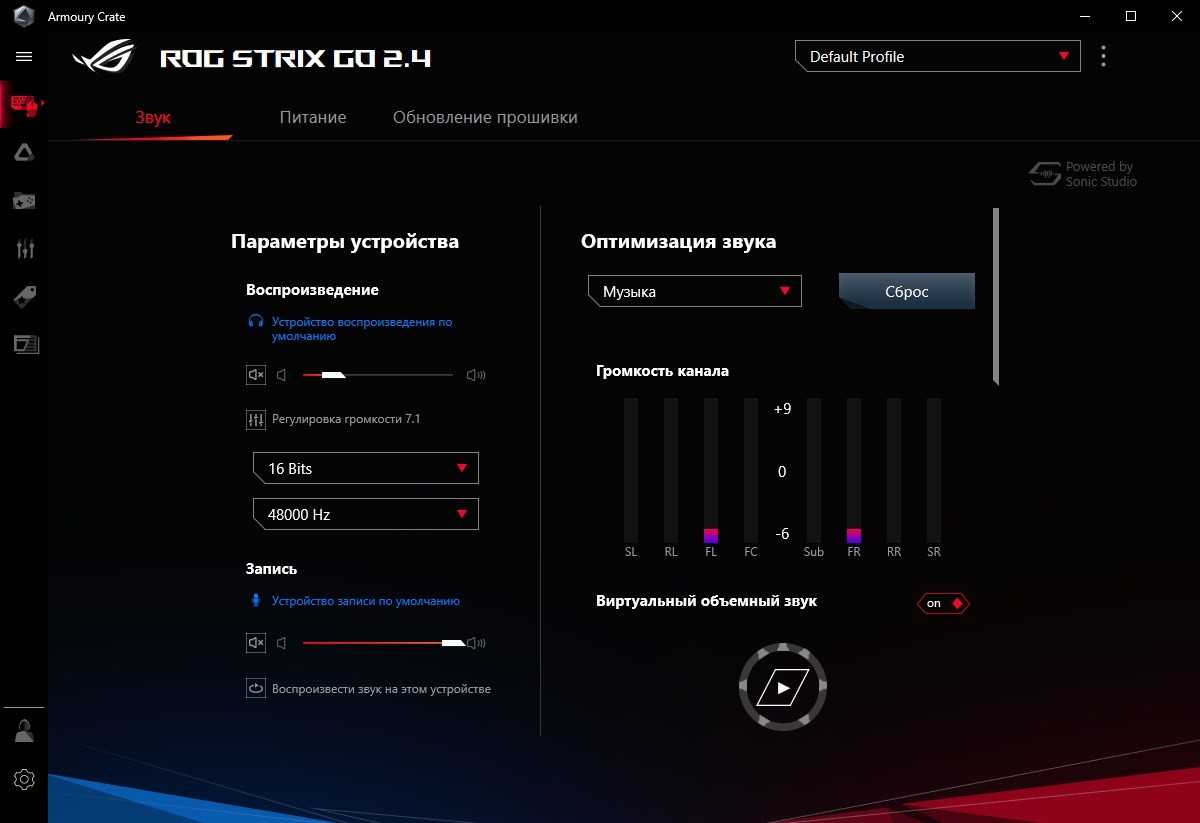Mute the playback device

tap(256, 375)
